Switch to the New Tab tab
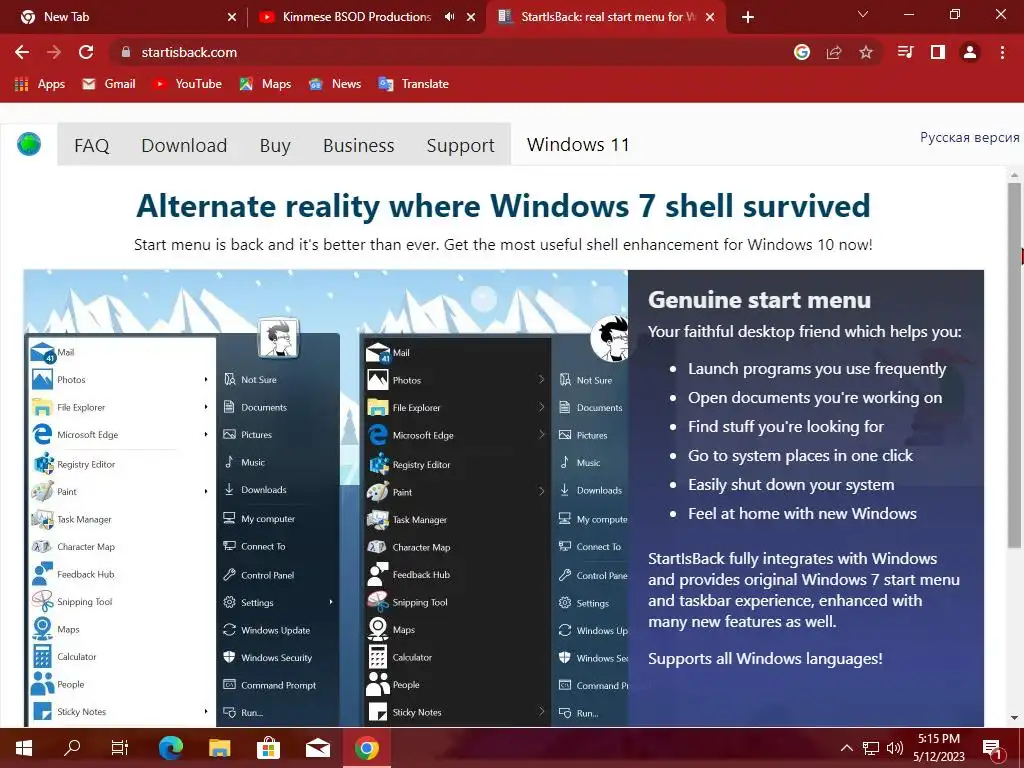This screenshot has width=1024, height=768. (x=124, y=17)
